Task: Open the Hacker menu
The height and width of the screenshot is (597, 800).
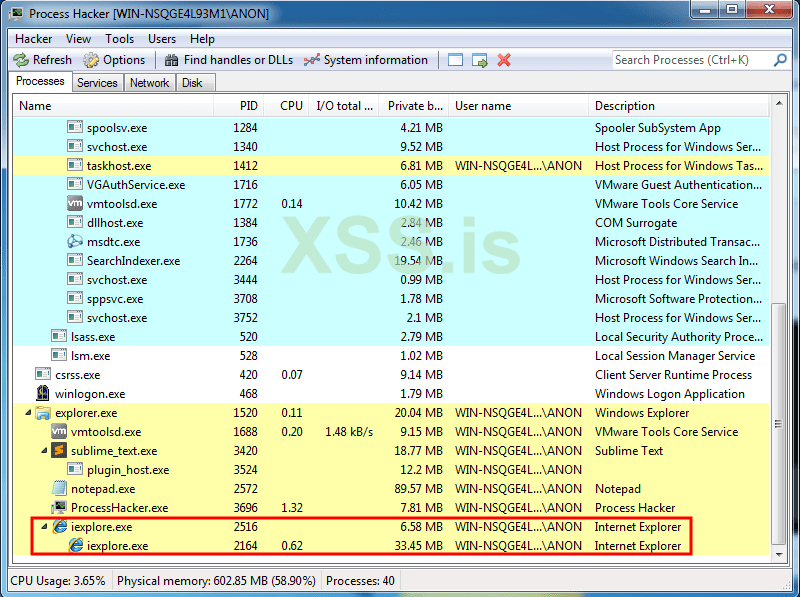Action: click(x=33, y=39)
